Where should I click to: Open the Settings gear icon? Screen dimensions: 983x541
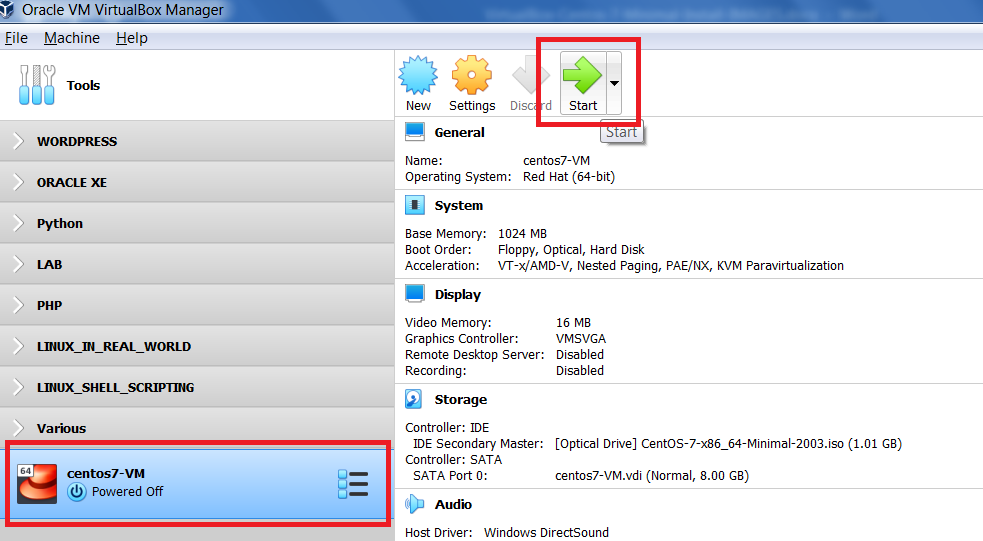471,76
